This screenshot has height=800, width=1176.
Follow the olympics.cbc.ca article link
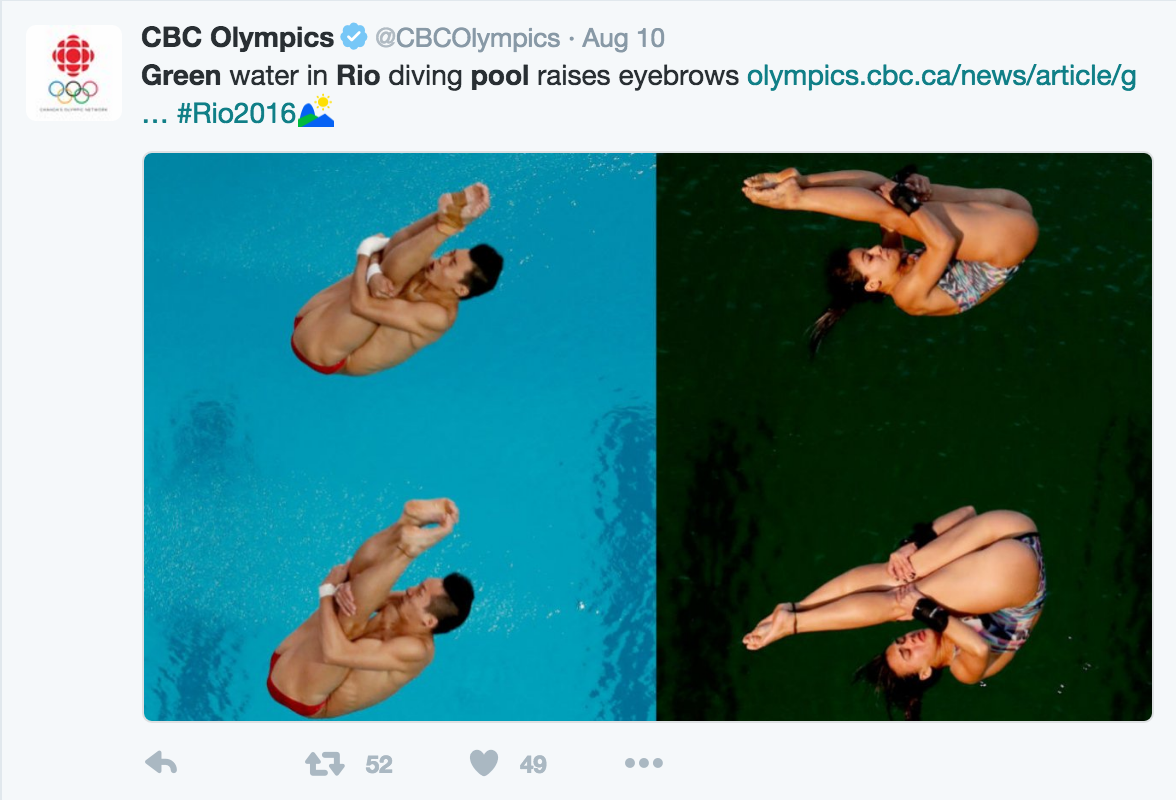(x=941, y=76)
